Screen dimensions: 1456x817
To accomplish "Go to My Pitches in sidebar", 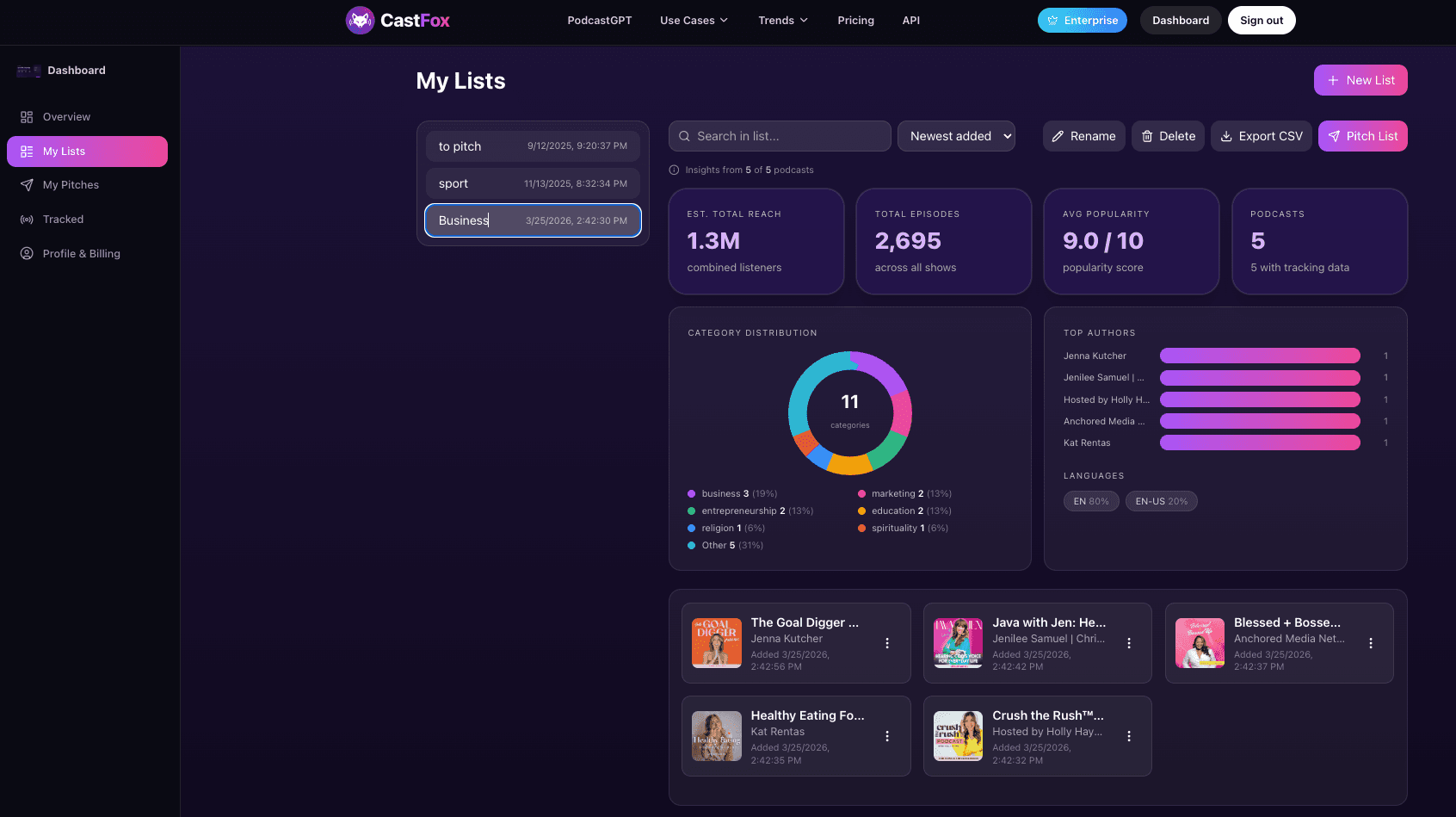I will [71, 185].
